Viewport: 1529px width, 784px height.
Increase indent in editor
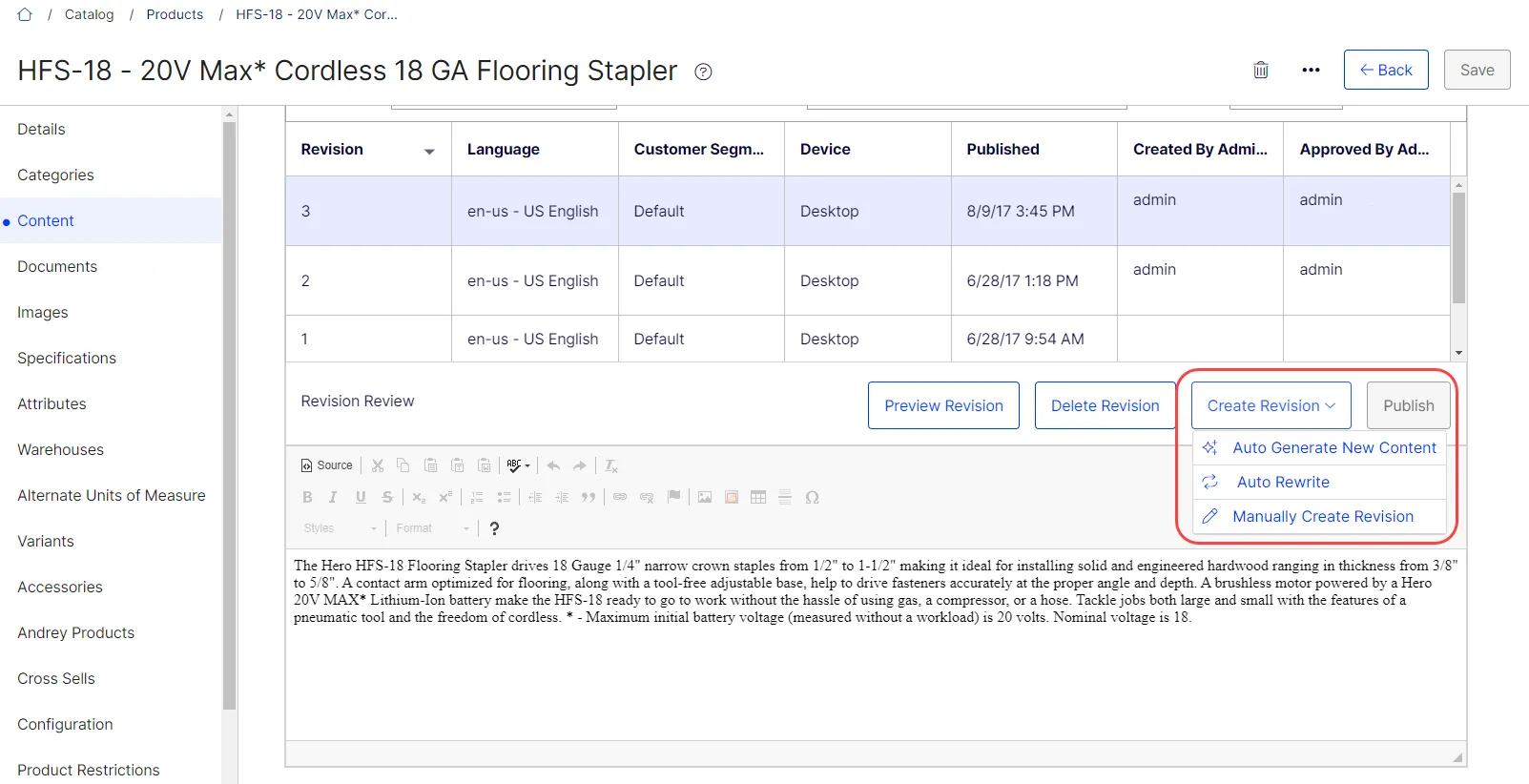point(562,497)
